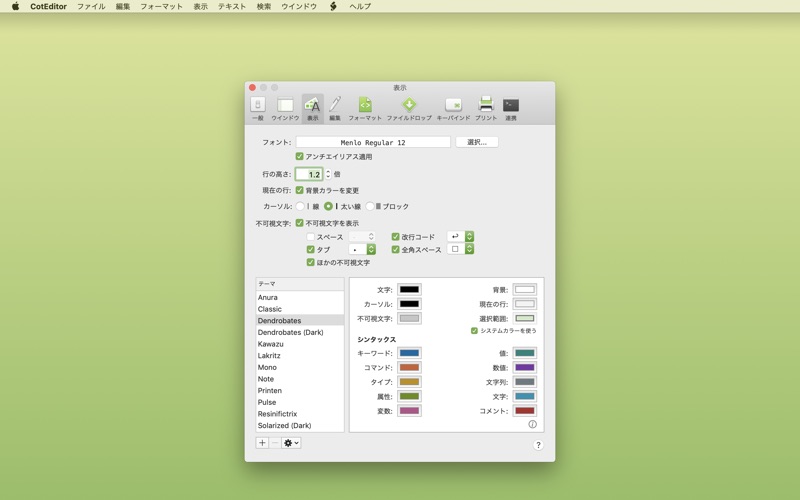The width and height of the screenshot is (800, 500).
Task: Open the Apple menu
Action: point(15,6)
